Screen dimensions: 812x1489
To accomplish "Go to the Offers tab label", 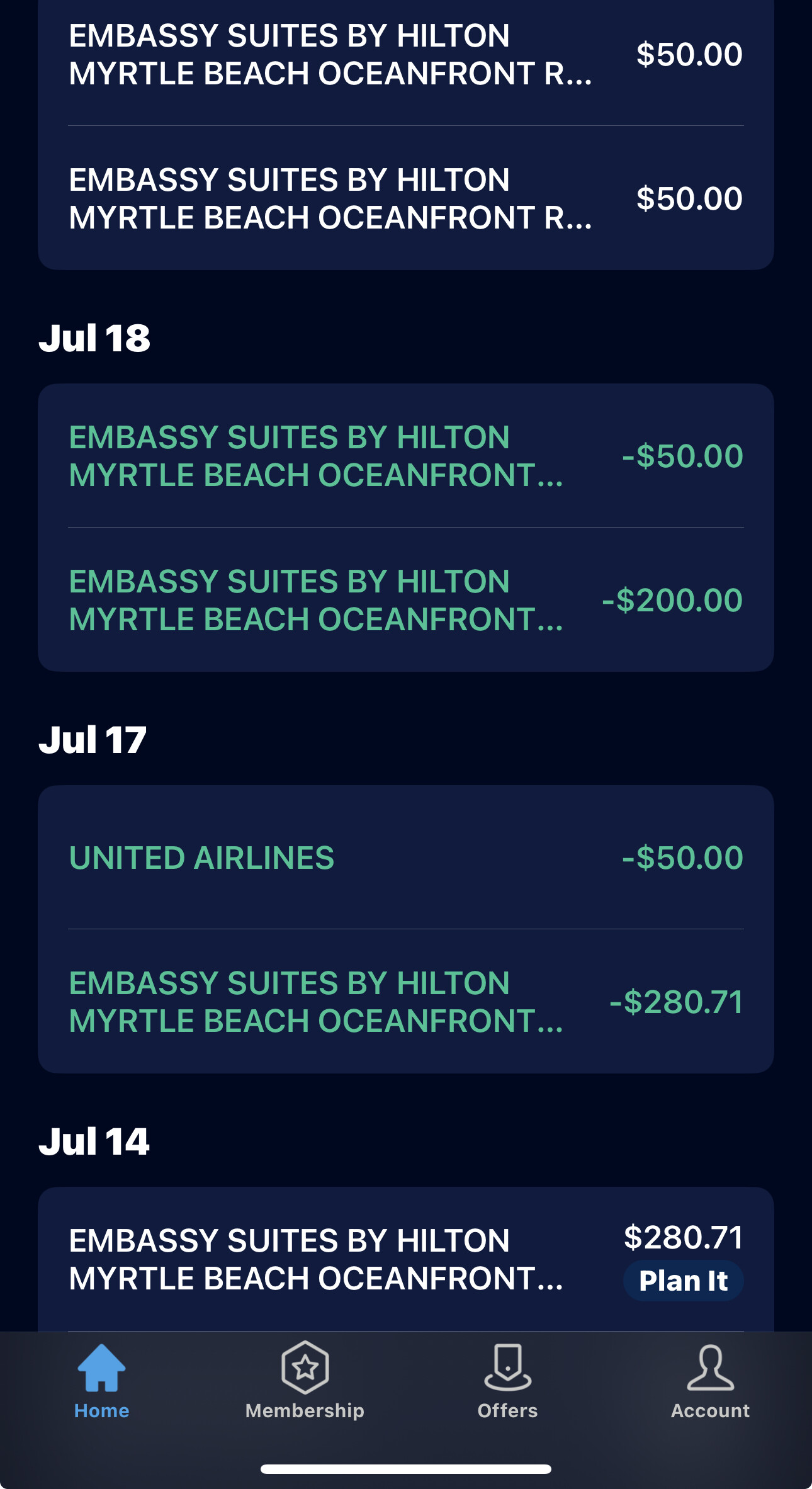I will [x=507, y=1411].
